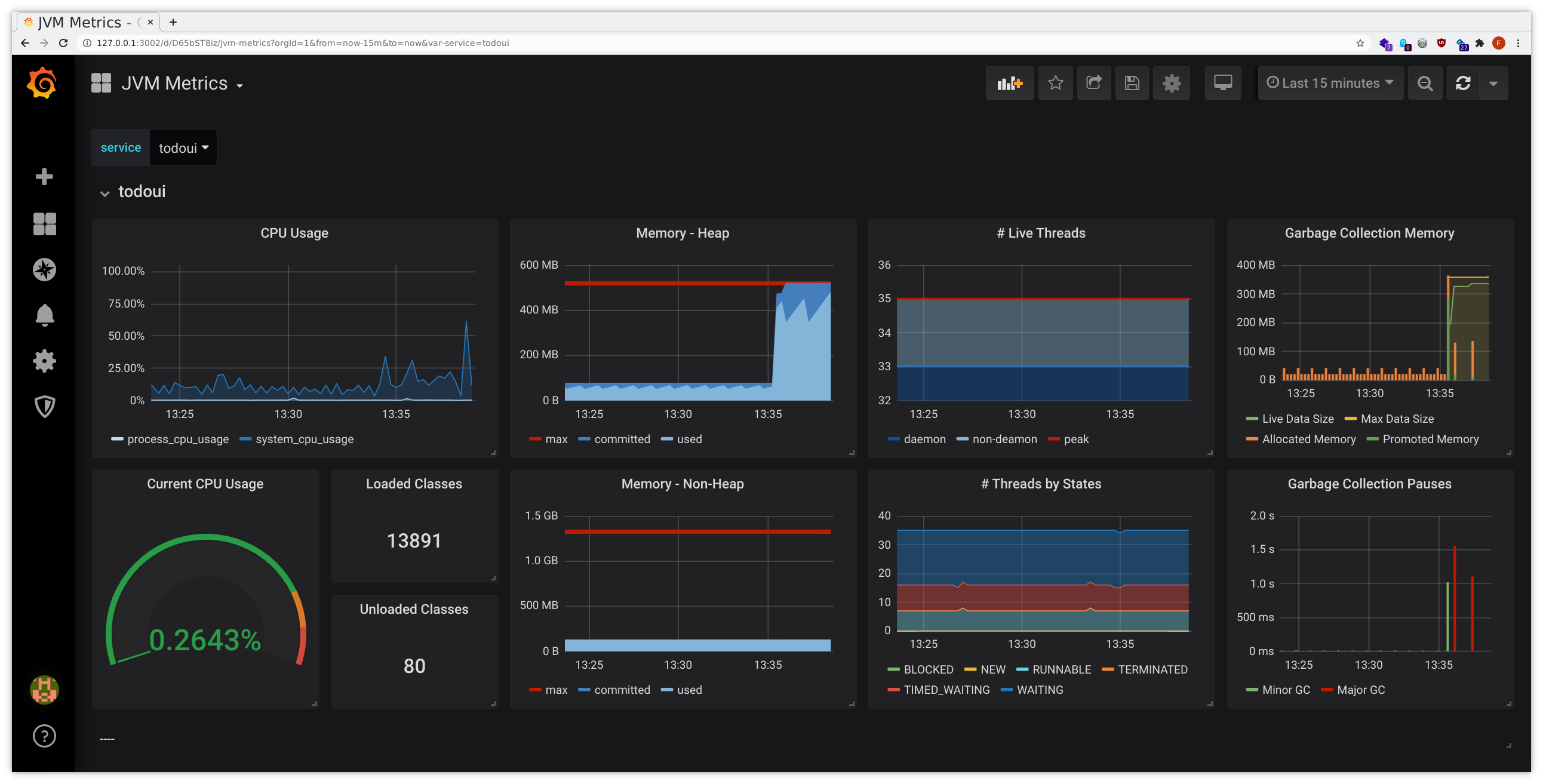Star this dashboard

[x=1055, y=83]
